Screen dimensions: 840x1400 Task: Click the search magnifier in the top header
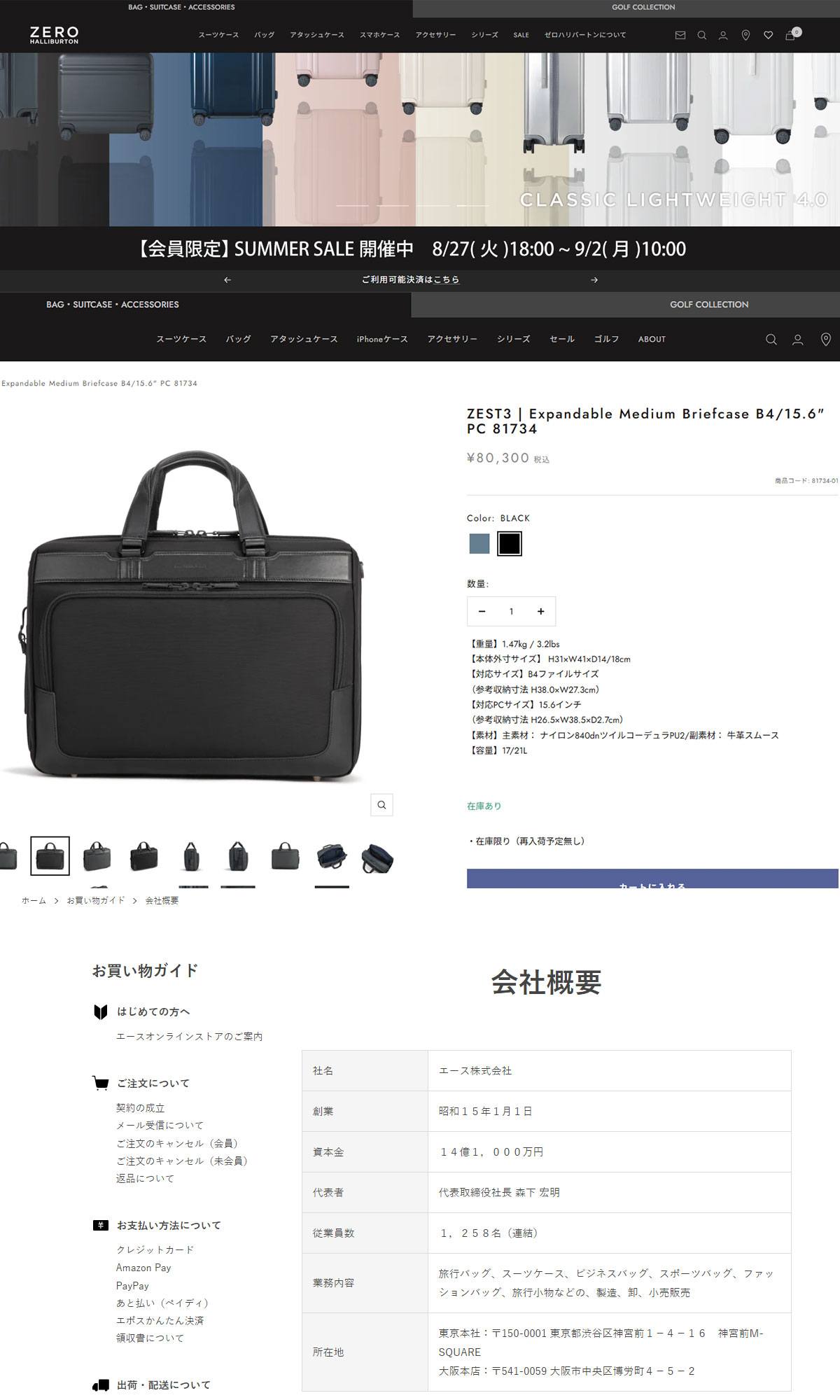click(x=701, y=35)
